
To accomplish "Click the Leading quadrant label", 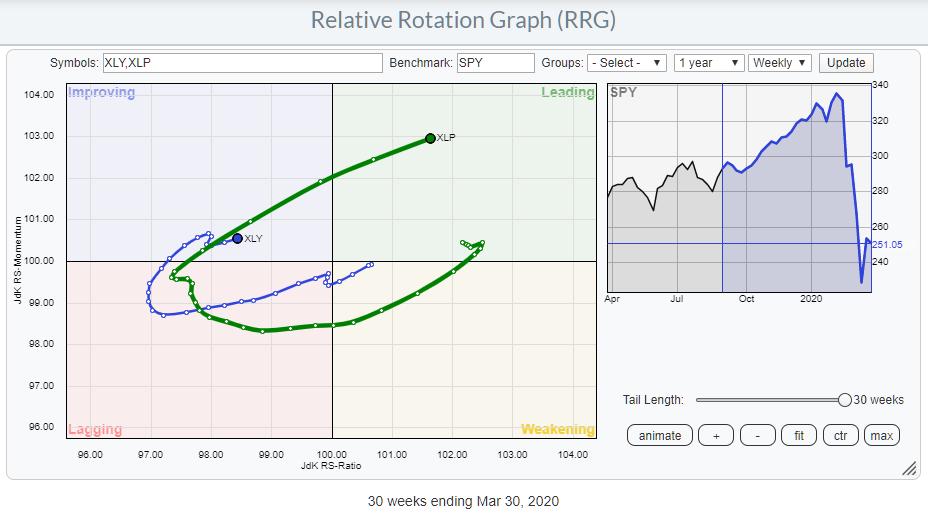I will (x=567, y=93).
